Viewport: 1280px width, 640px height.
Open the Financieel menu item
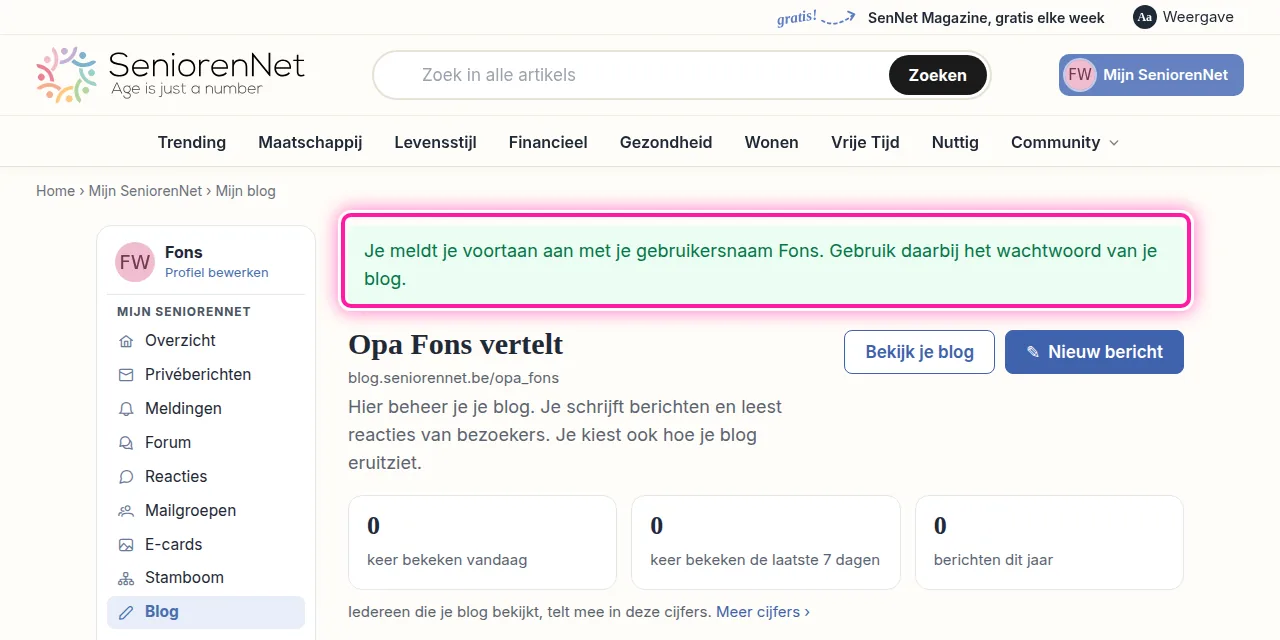(548, 142)
